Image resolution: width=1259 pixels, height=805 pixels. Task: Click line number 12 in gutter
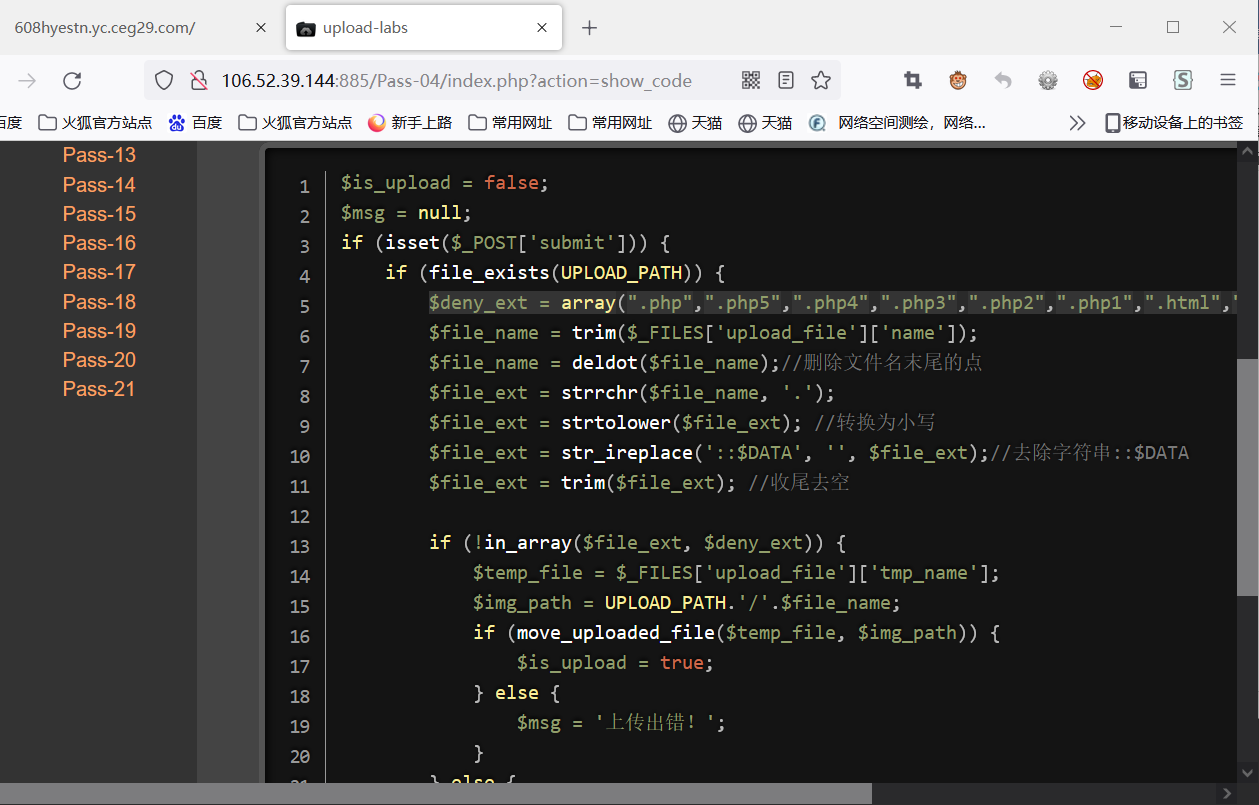pyautogui.click(x=300, y=517)
